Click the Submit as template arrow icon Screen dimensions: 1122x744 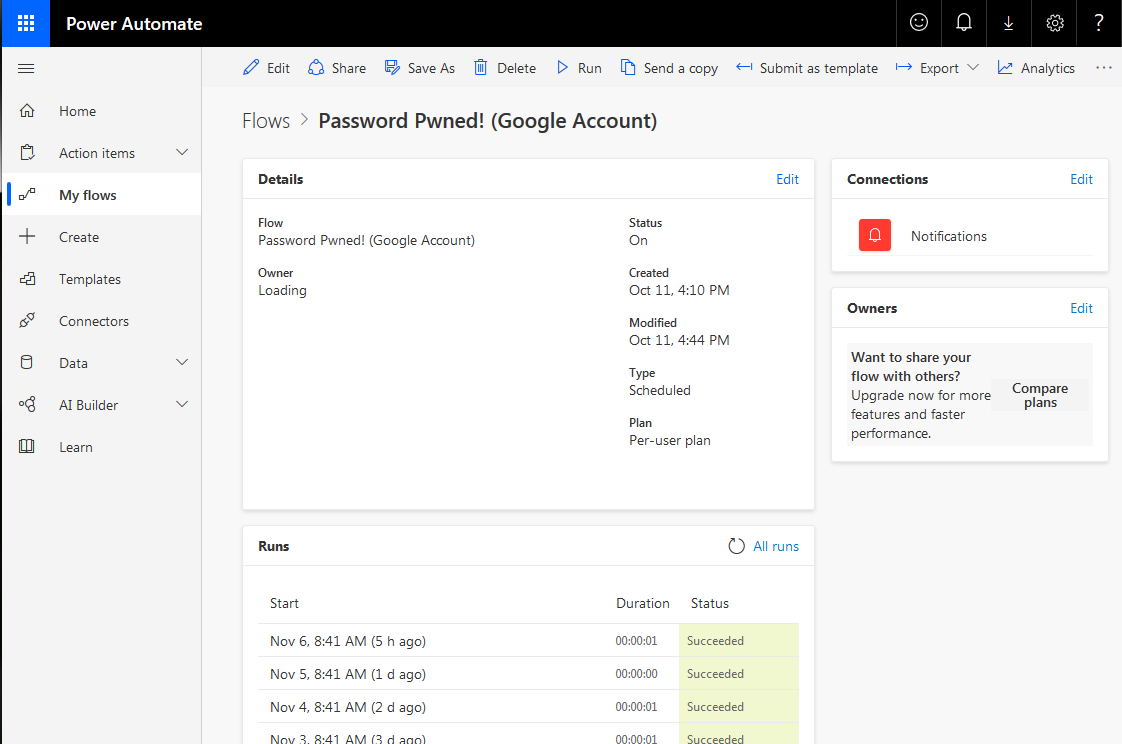pyautogui.click(x=744, y=67)
